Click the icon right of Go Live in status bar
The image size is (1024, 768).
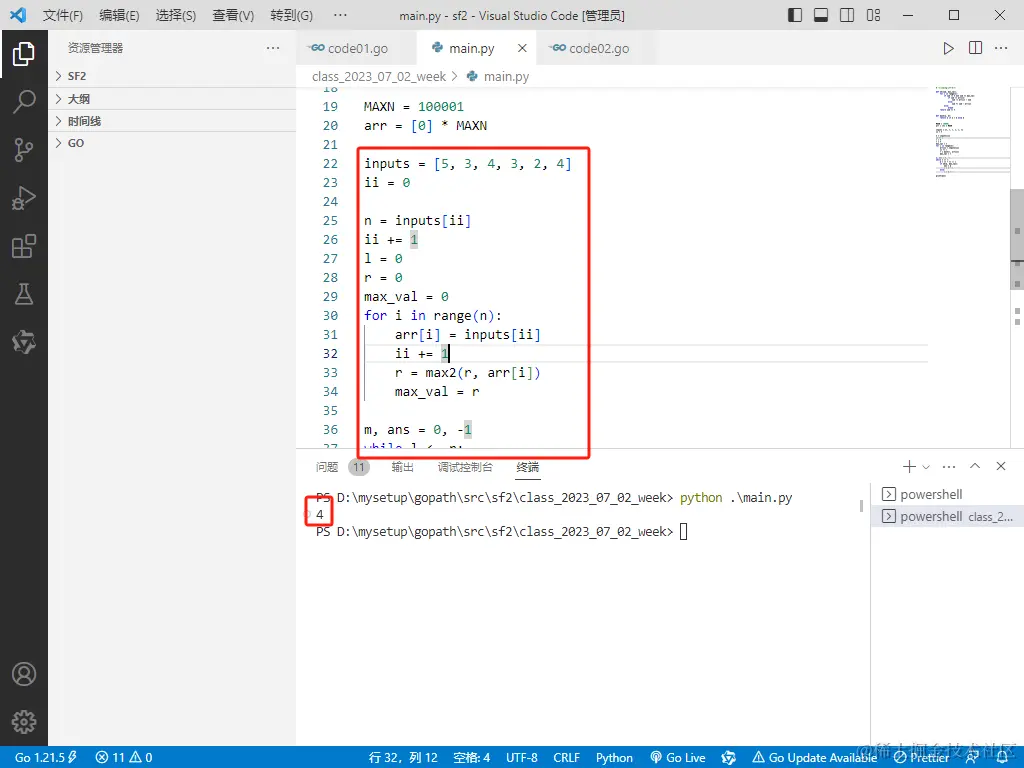click(x=728, y=758)
